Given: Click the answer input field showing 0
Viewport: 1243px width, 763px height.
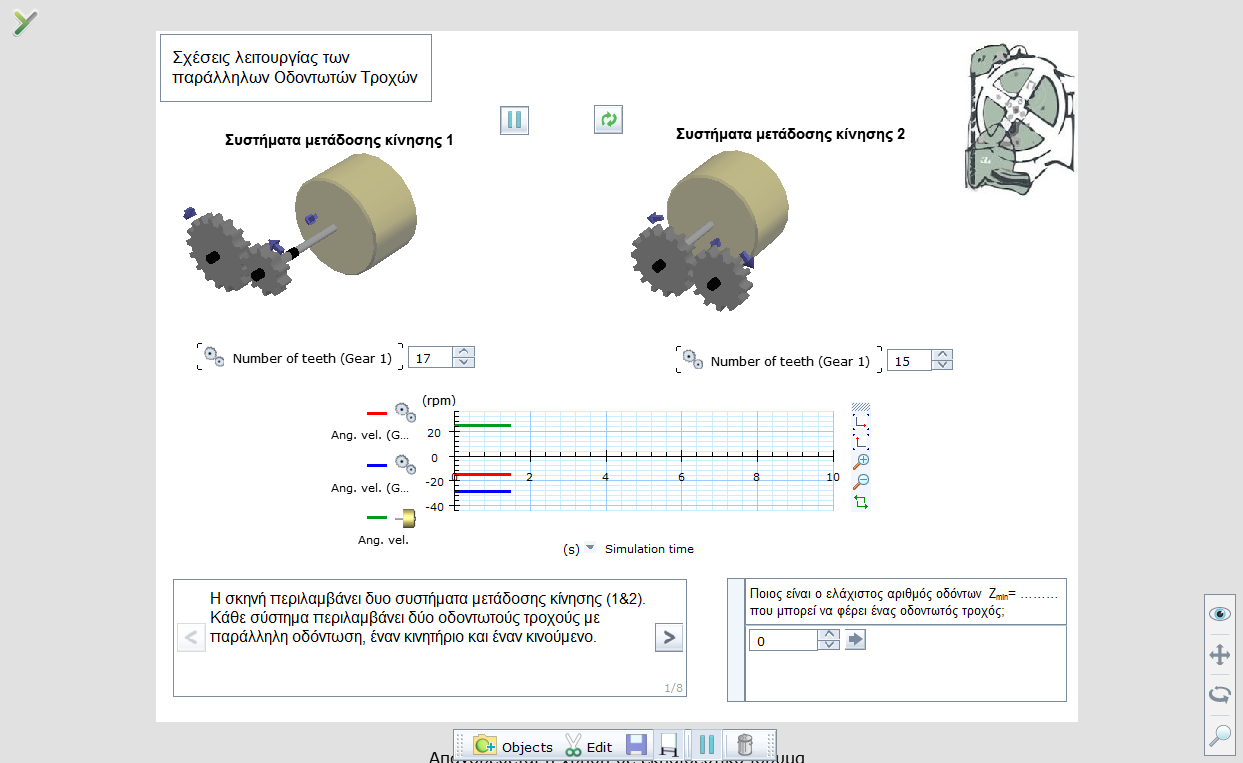Looking at the screenshot, I should tap(783, 640).
